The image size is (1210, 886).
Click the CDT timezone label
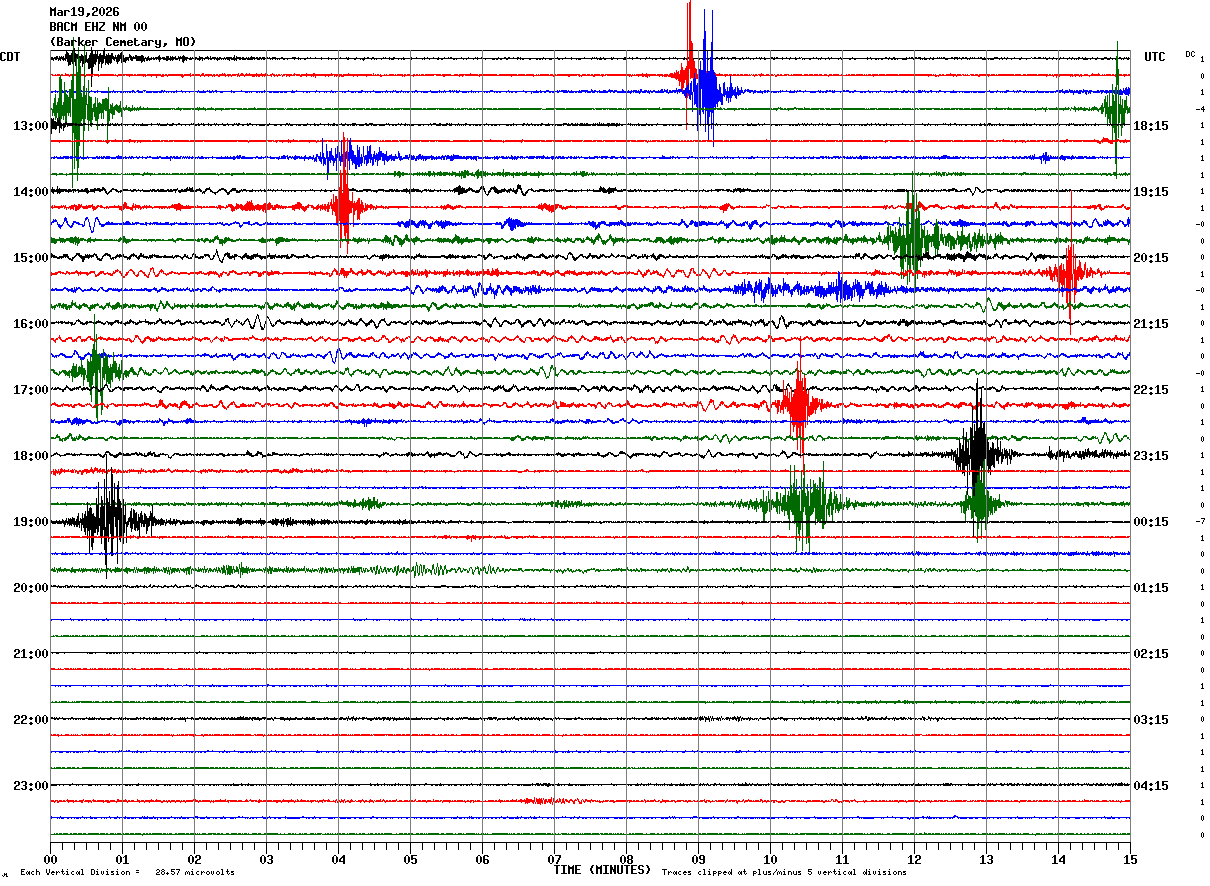pyautogui.click(x=10, y=57)
